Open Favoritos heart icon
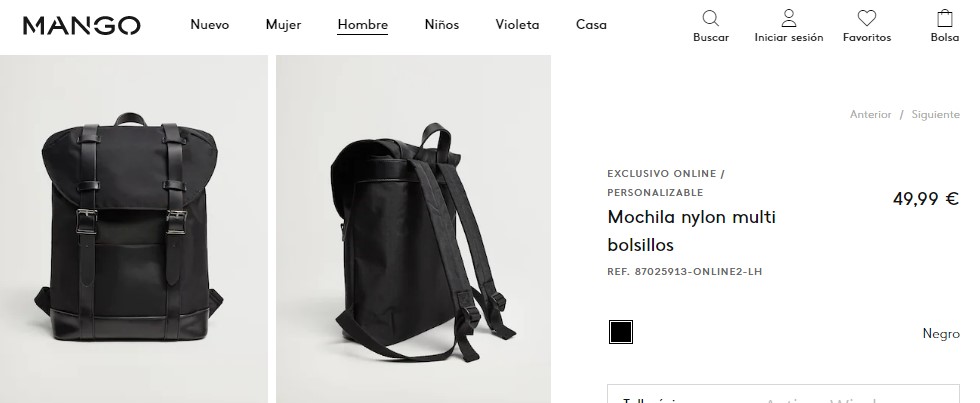The width and height of the screenshot is (980, 403). (867, 18)
